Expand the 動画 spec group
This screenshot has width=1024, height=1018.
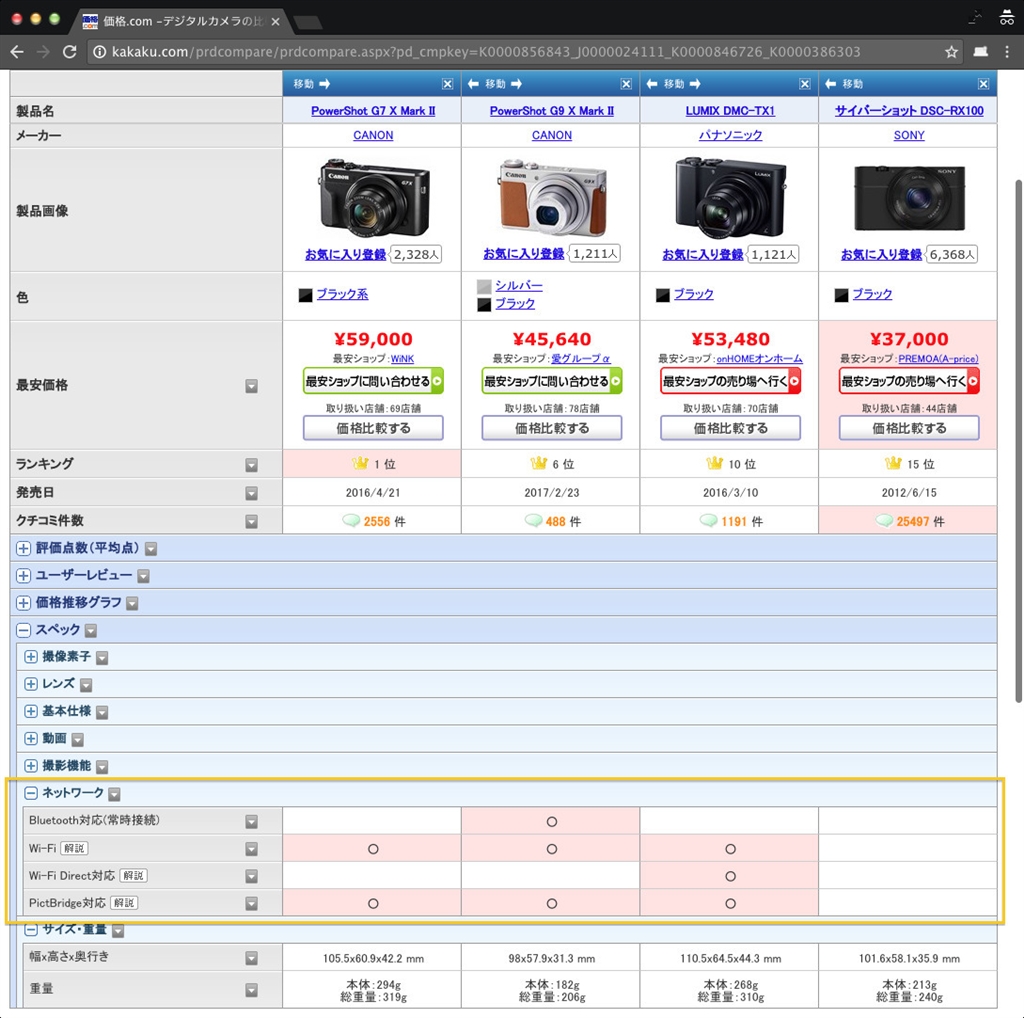coord(31,739)
